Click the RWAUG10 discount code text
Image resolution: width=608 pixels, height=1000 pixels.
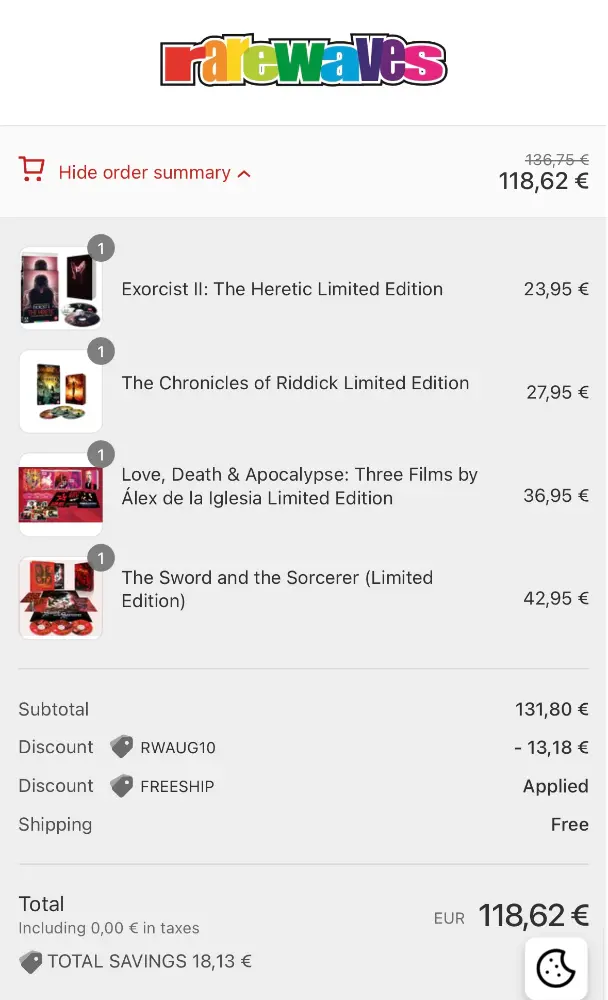click(178, 748)
